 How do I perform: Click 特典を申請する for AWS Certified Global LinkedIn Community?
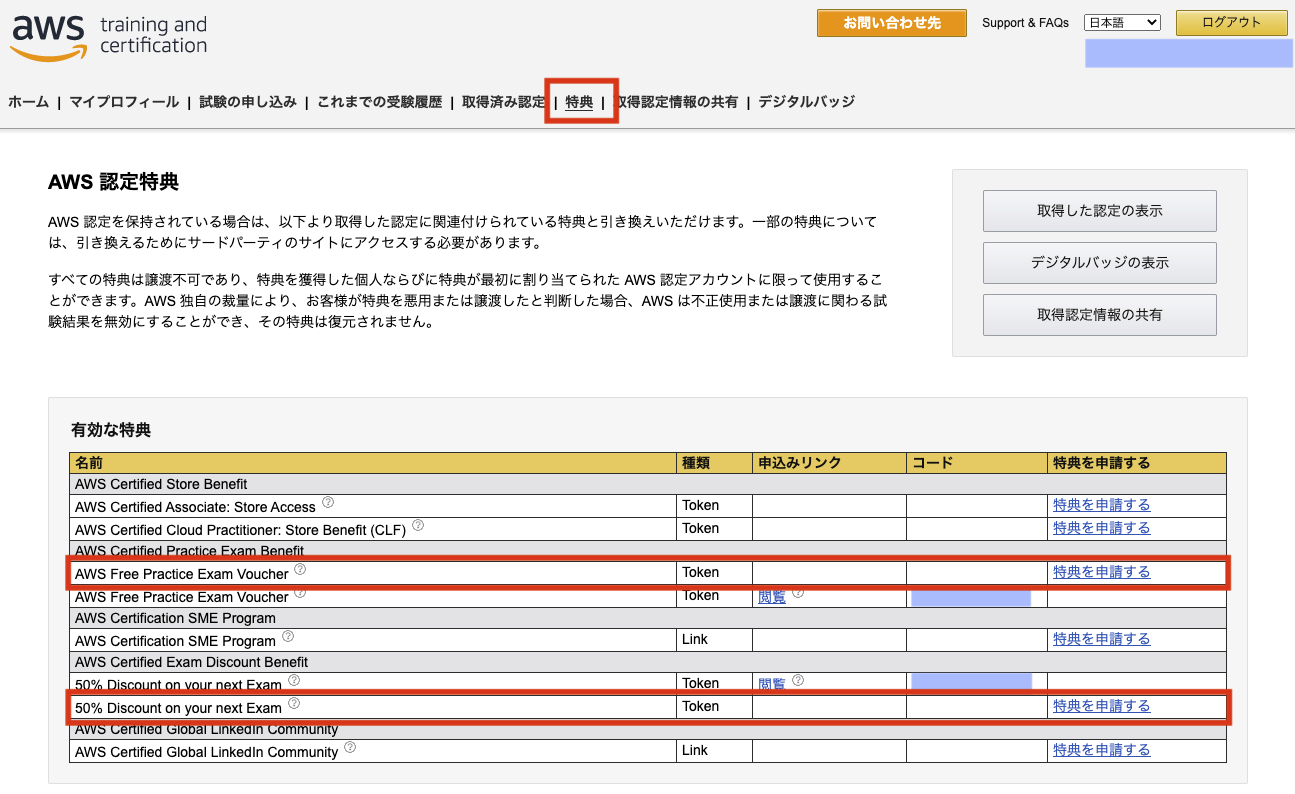[1101, 750]
